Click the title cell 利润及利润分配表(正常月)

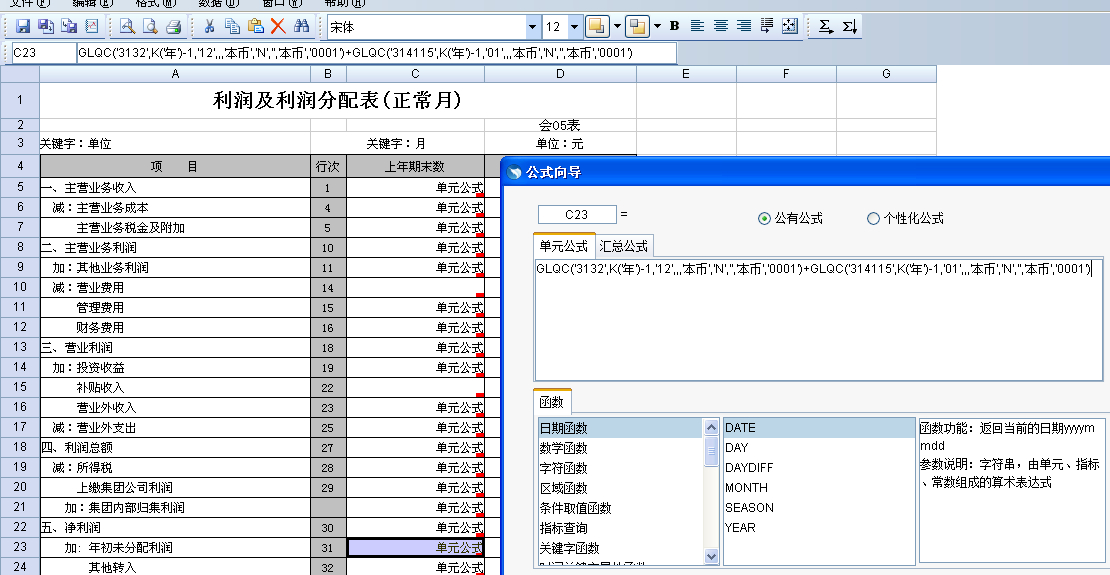338,101
